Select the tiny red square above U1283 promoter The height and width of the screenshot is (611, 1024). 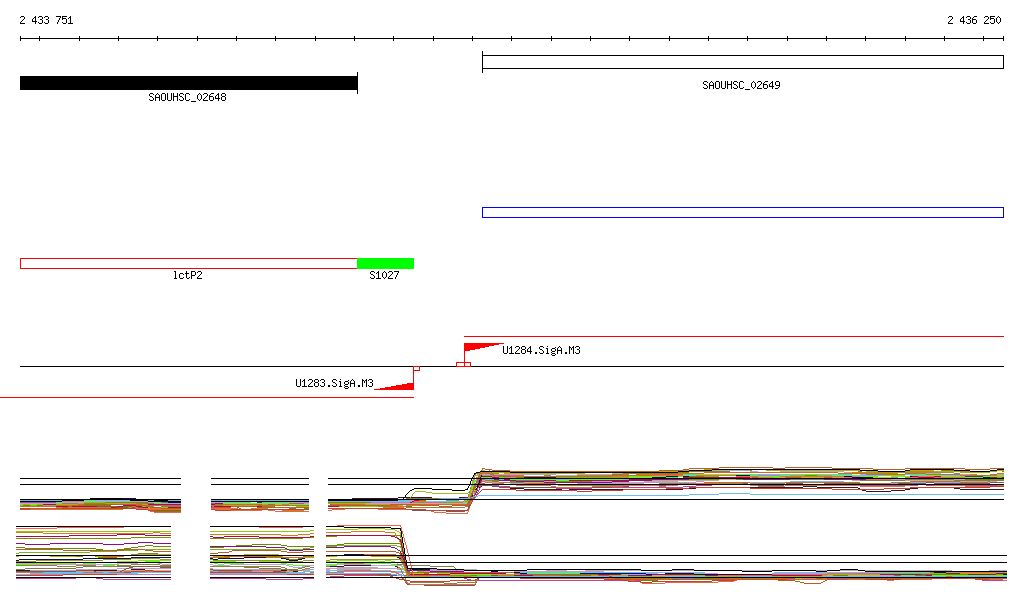tap(416, 368)
